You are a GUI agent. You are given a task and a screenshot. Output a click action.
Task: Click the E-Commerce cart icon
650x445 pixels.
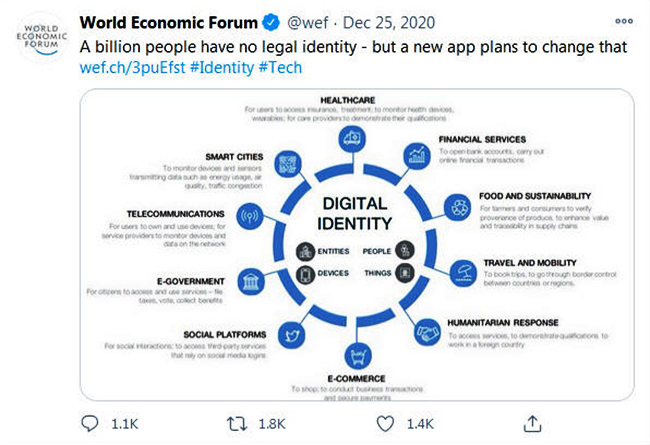pos(355,355)
